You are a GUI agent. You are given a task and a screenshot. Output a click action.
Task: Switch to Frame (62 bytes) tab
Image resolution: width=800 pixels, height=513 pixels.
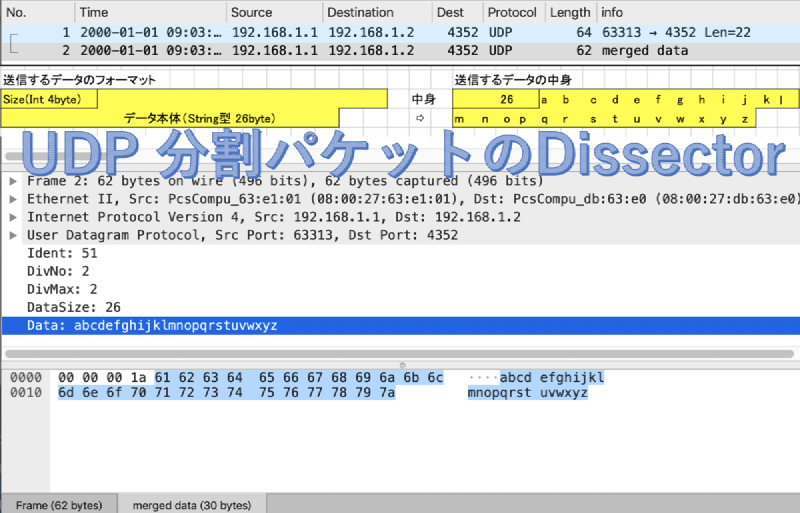click(59, 504)
